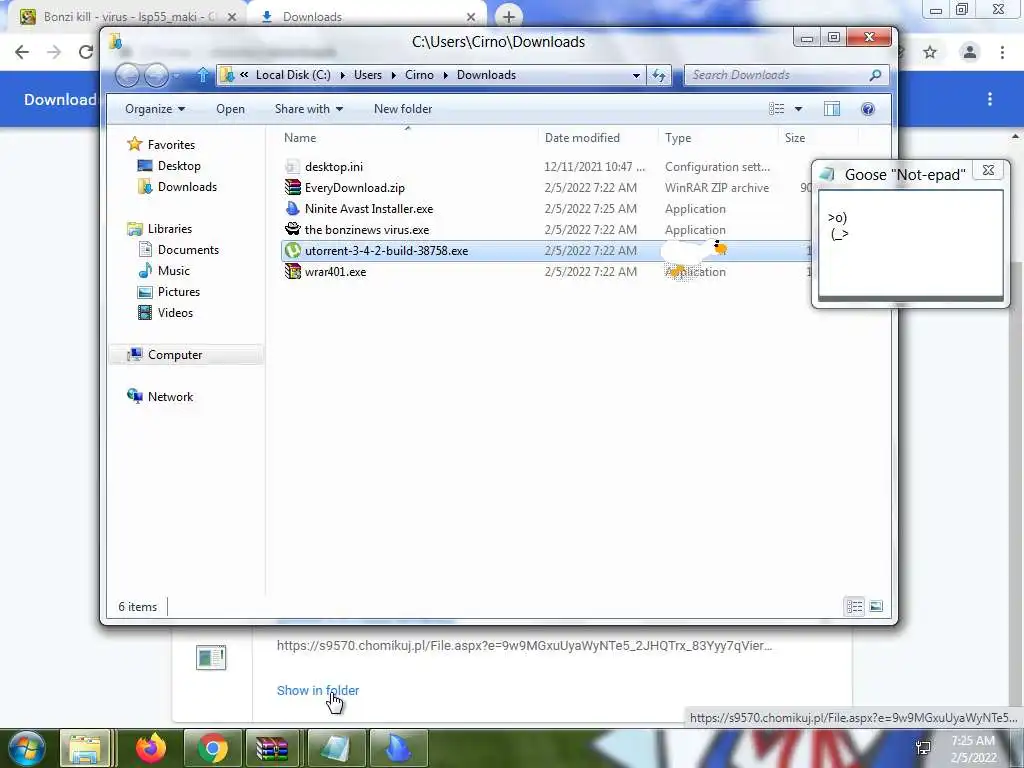Click the blue Up arrow beside address bar
Viewport: 1024px width, 768px height.
(202, 75)
